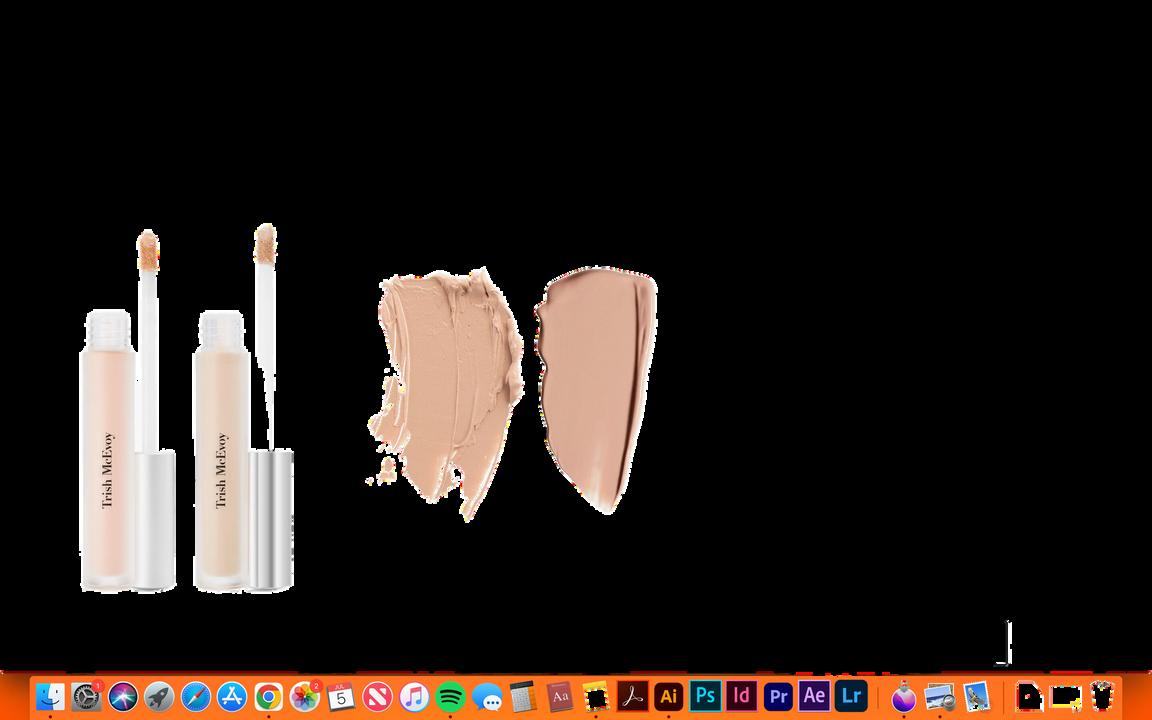Viewport: 1152px width, 720px height.
Task: Select the beige Trish McEvoy concealer with silver cap
Action: pyautogui.click(x=243, y=408)
